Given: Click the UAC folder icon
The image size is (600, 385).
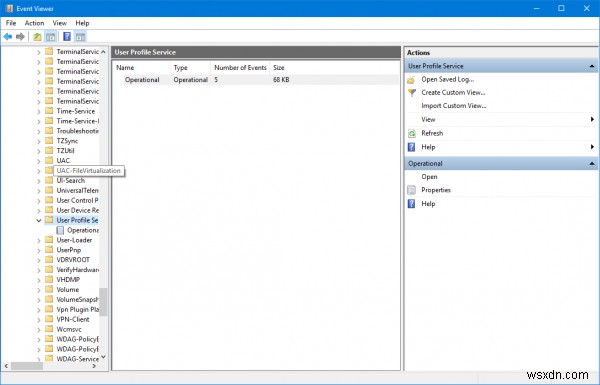Looking at the screenshot, I should 49,160.
